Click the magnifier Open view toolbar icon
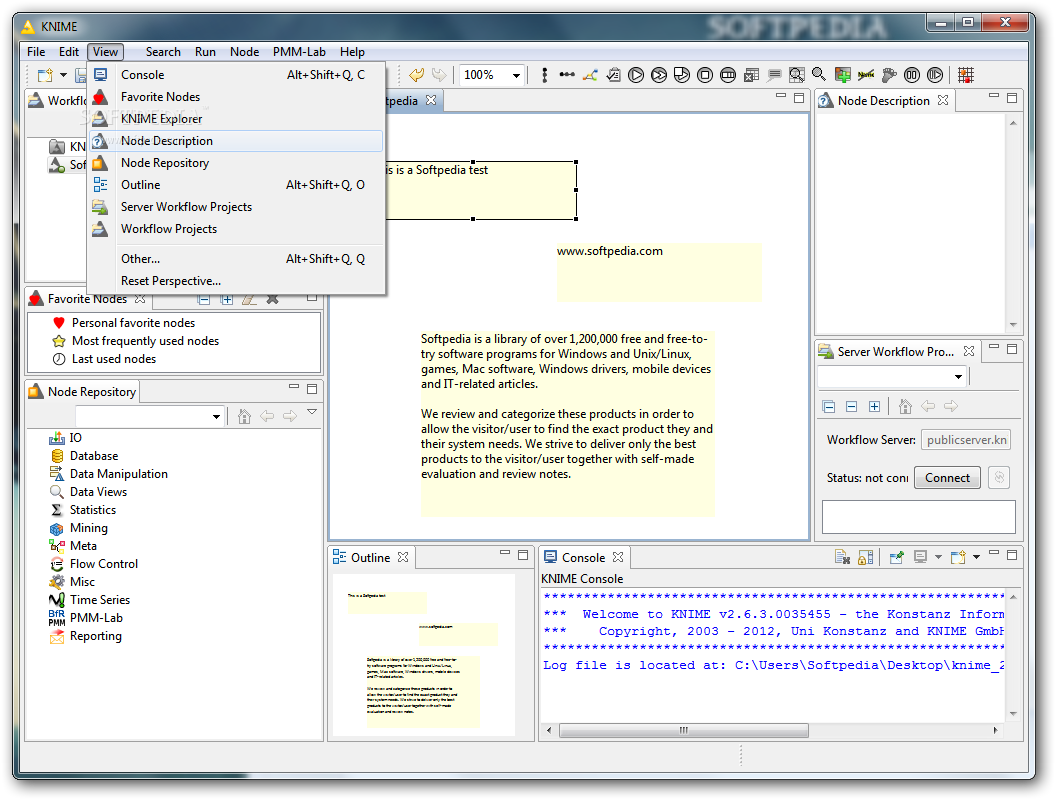Image resolution: width=1056 pixels, height=800 pixels. point(819,75)
